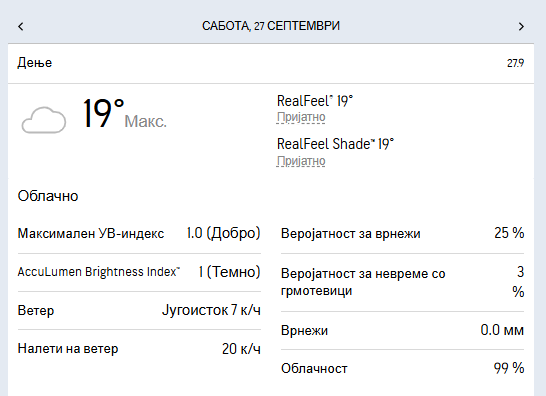546x396 pixels.
Task: Go to next day with right arrow
Action: pos(521,26)
